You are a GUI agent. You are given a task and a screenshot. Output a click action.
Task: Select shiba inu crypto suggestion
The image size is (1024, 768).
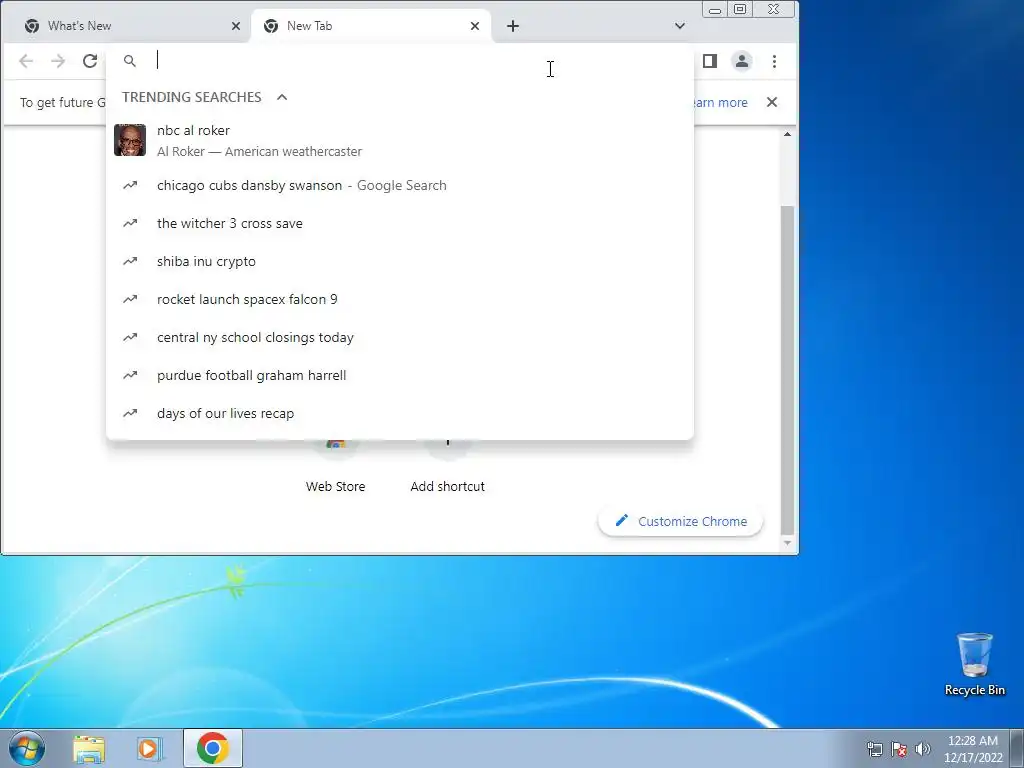(400, 261)
